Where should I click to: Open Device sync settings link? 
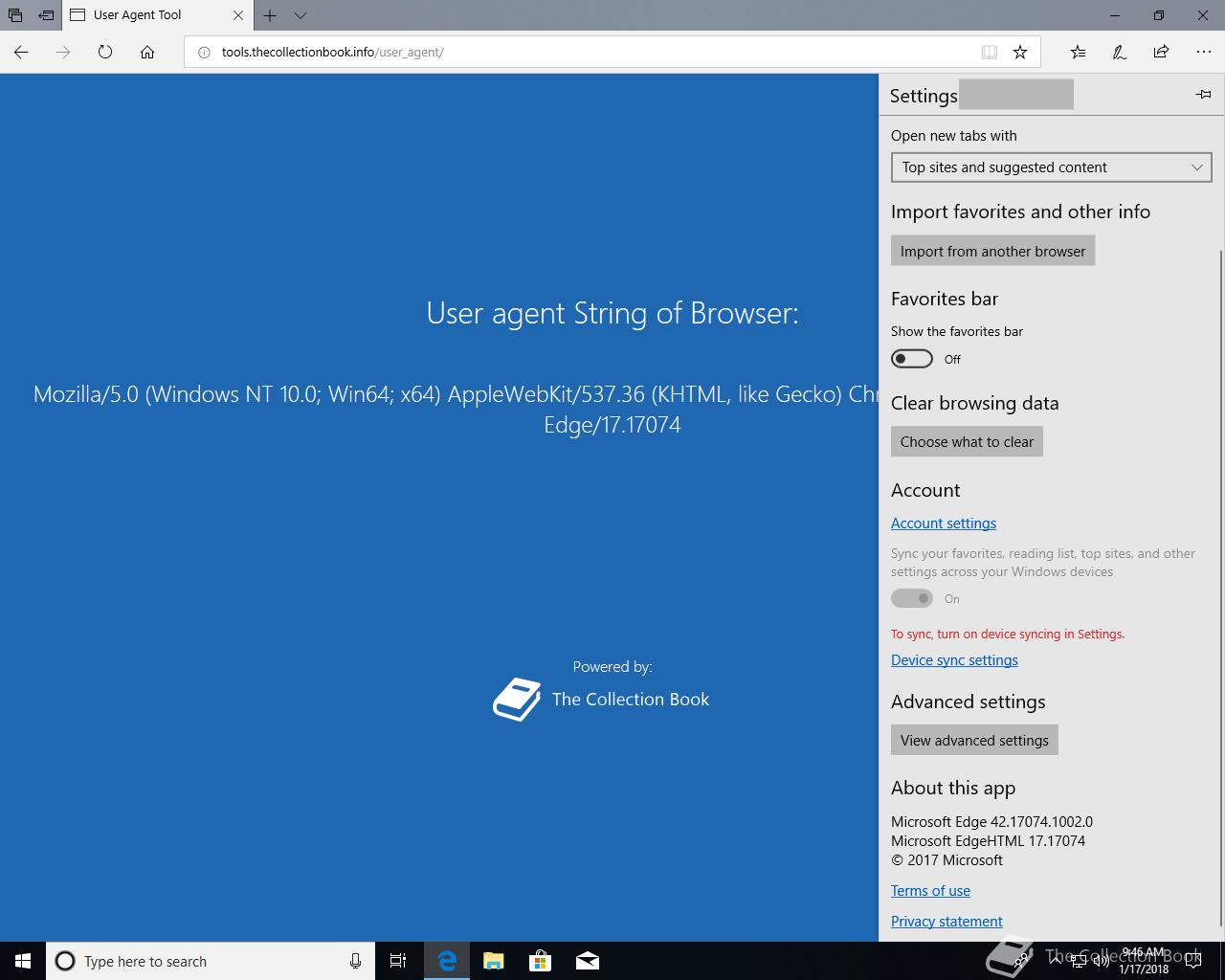click(954, 660)
